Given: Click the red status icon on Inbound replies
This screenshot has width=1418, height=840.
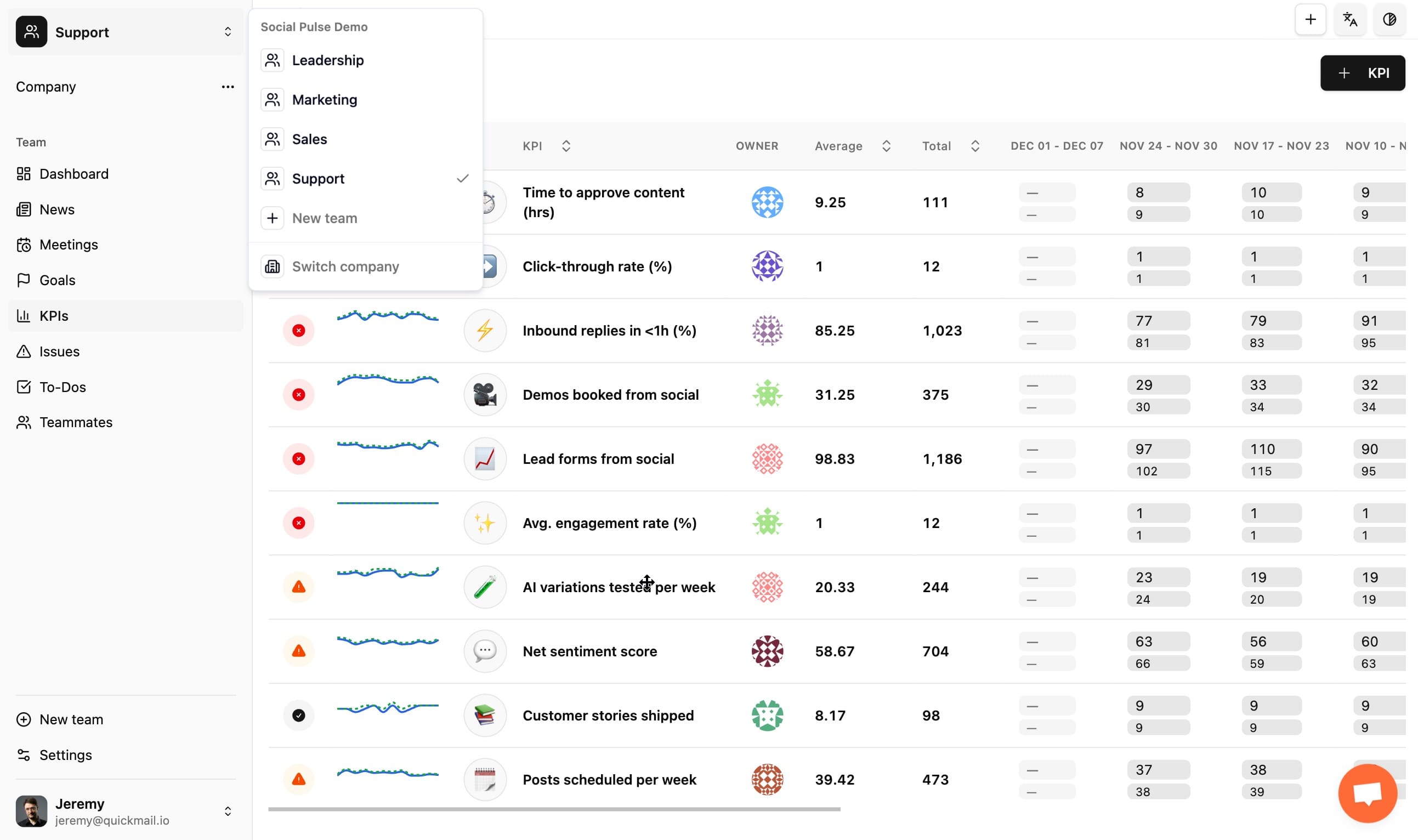Looking at the screenshot, I should click(299, 330).
